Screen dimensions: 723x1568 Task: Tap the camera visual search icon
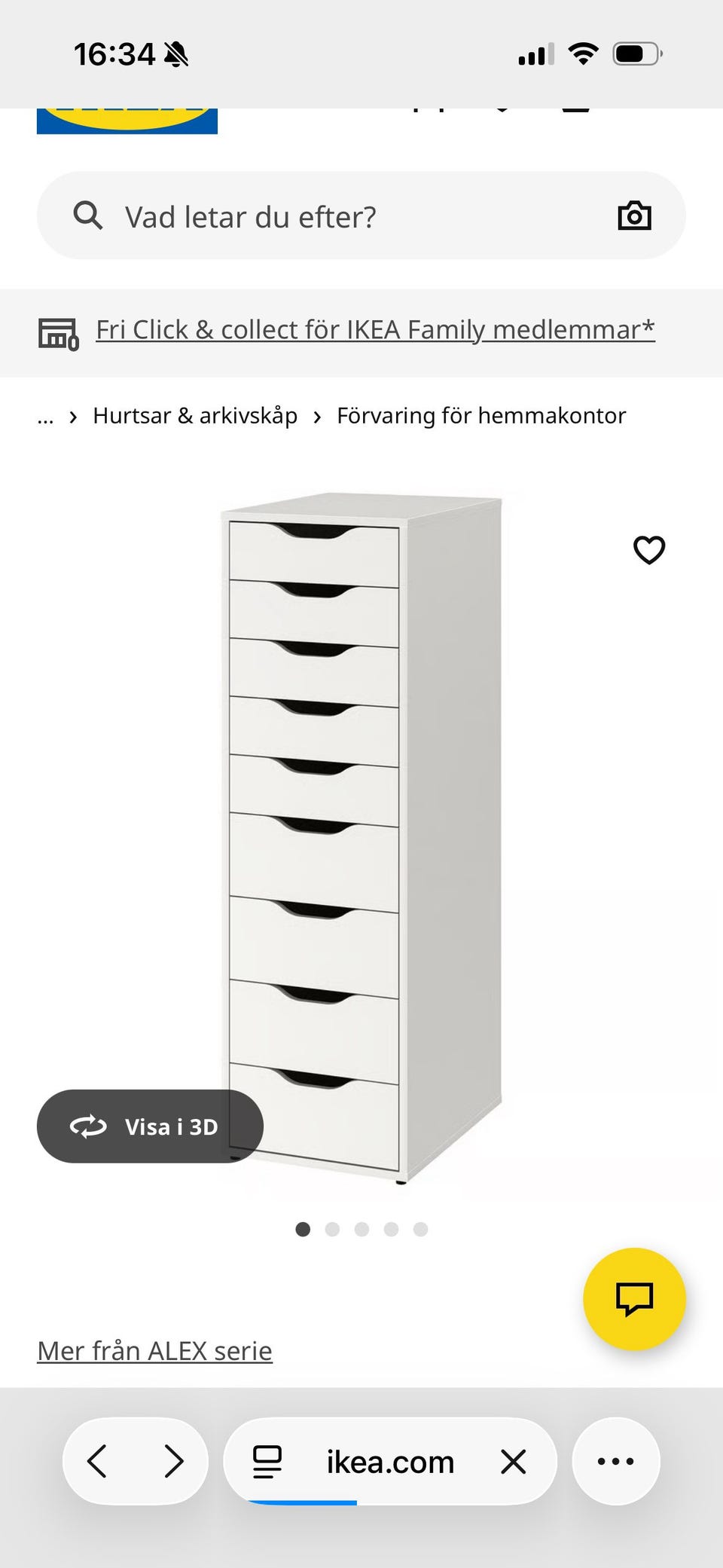click(634, 216)
